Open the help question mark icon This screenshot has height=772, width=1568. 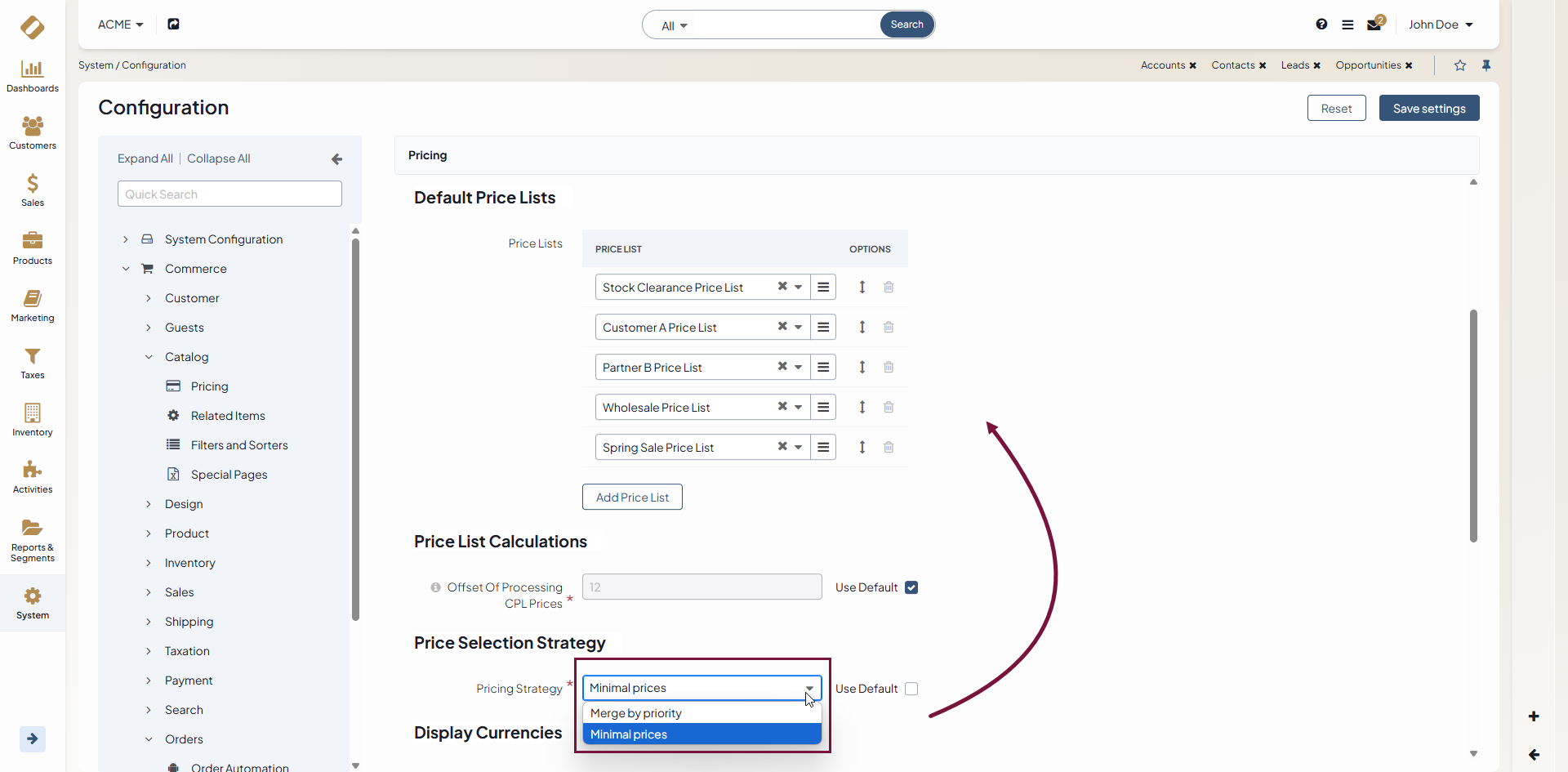(x=1321, y=25)
